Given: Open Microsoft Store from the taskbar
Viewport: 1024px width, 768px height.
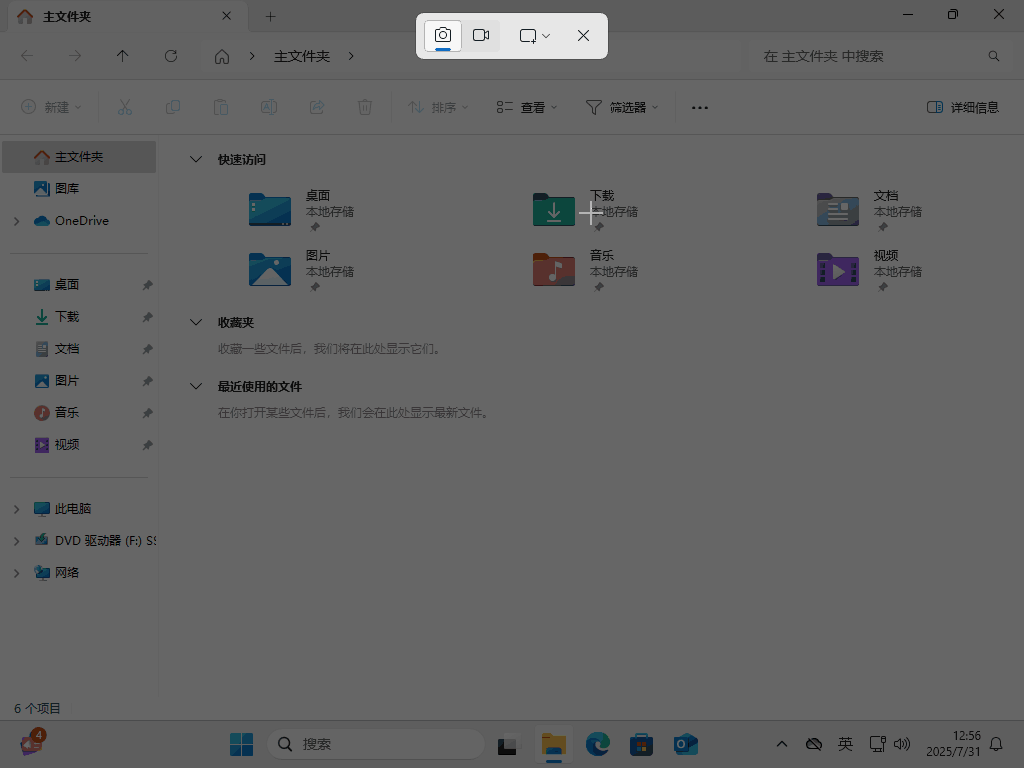Looking at the screenshot, I should tap(641, 744).
